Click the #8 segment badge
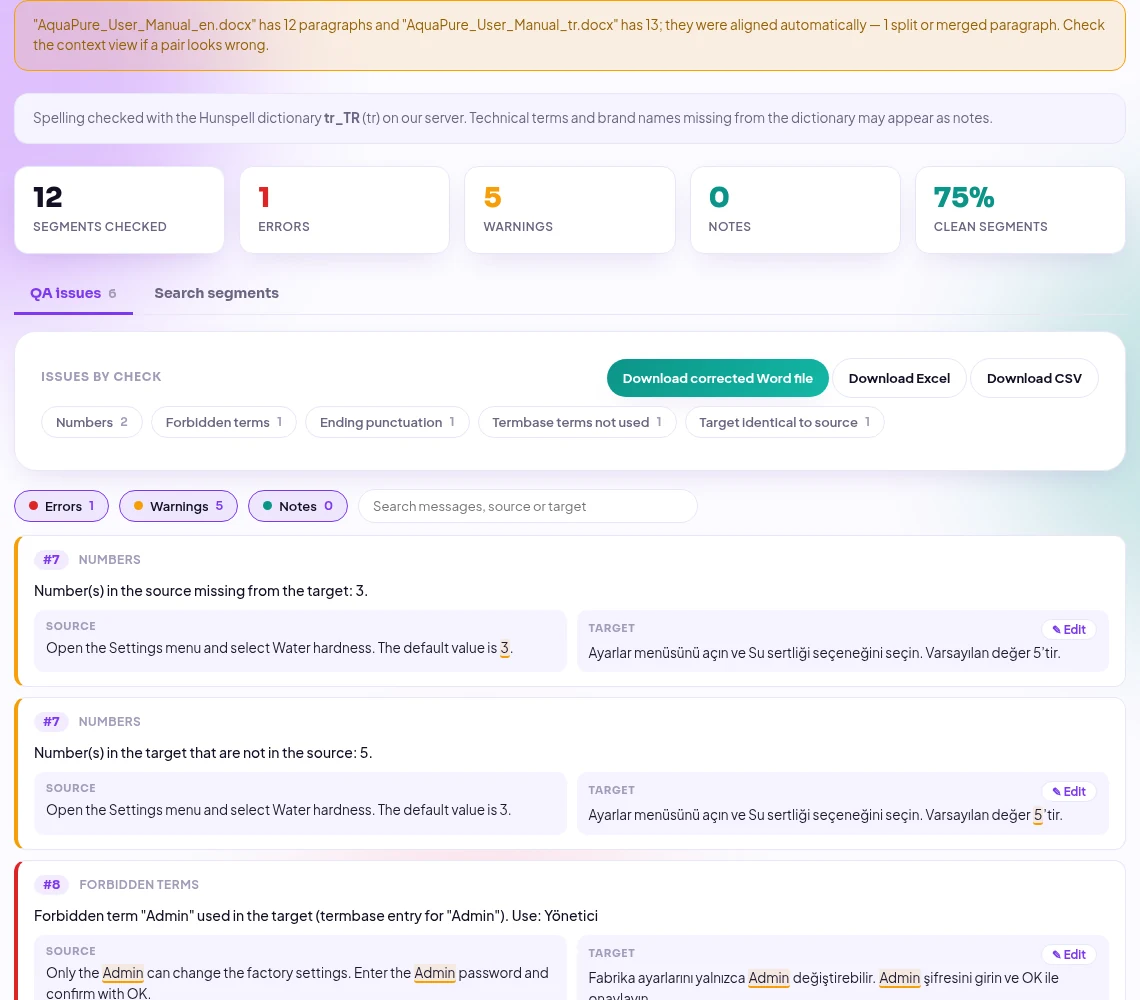This screenshot has width=1140, height=1000. point(52,885)
